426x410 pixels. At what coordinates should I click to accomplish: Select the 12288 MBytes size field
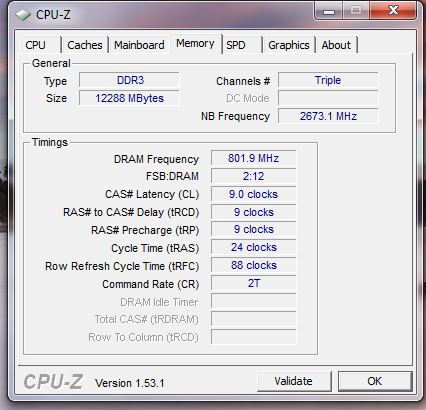tap(129, 98)
